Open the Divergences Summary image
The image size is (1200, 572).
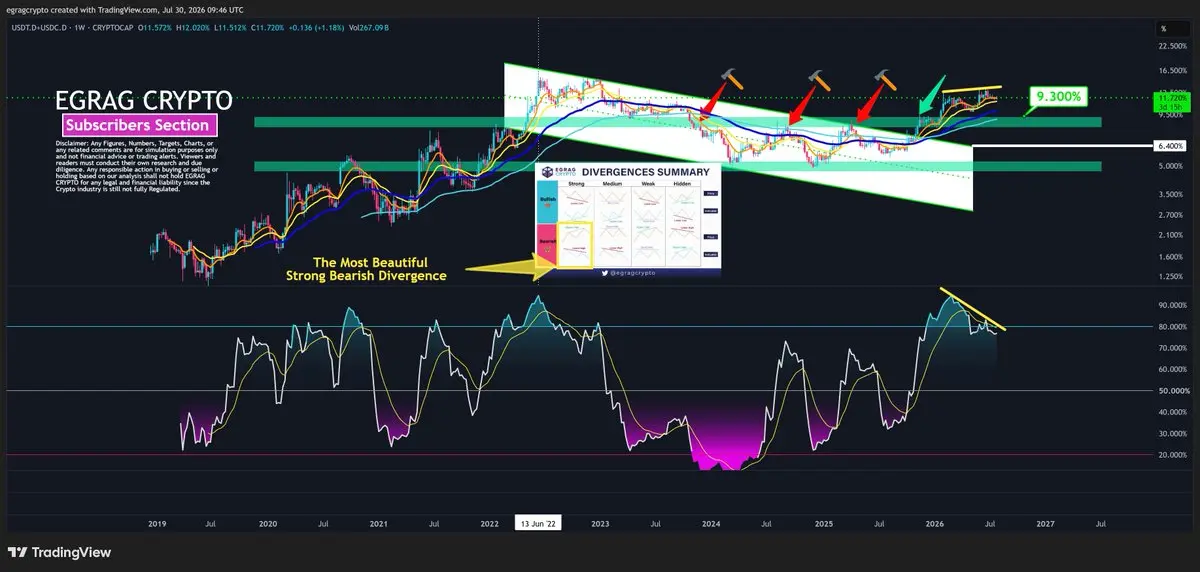(x=628, y=219)
